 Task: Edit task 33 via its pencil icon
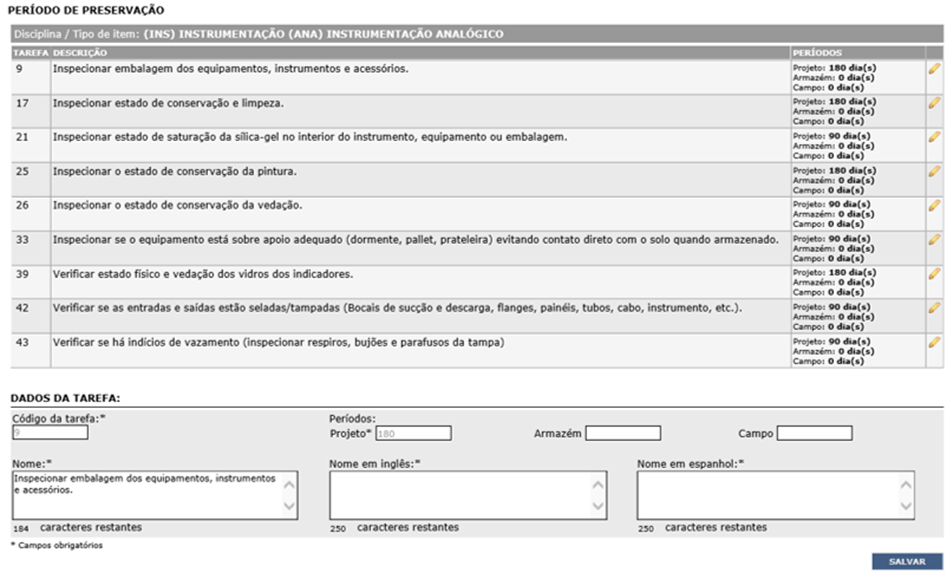[x=934, y=239]
